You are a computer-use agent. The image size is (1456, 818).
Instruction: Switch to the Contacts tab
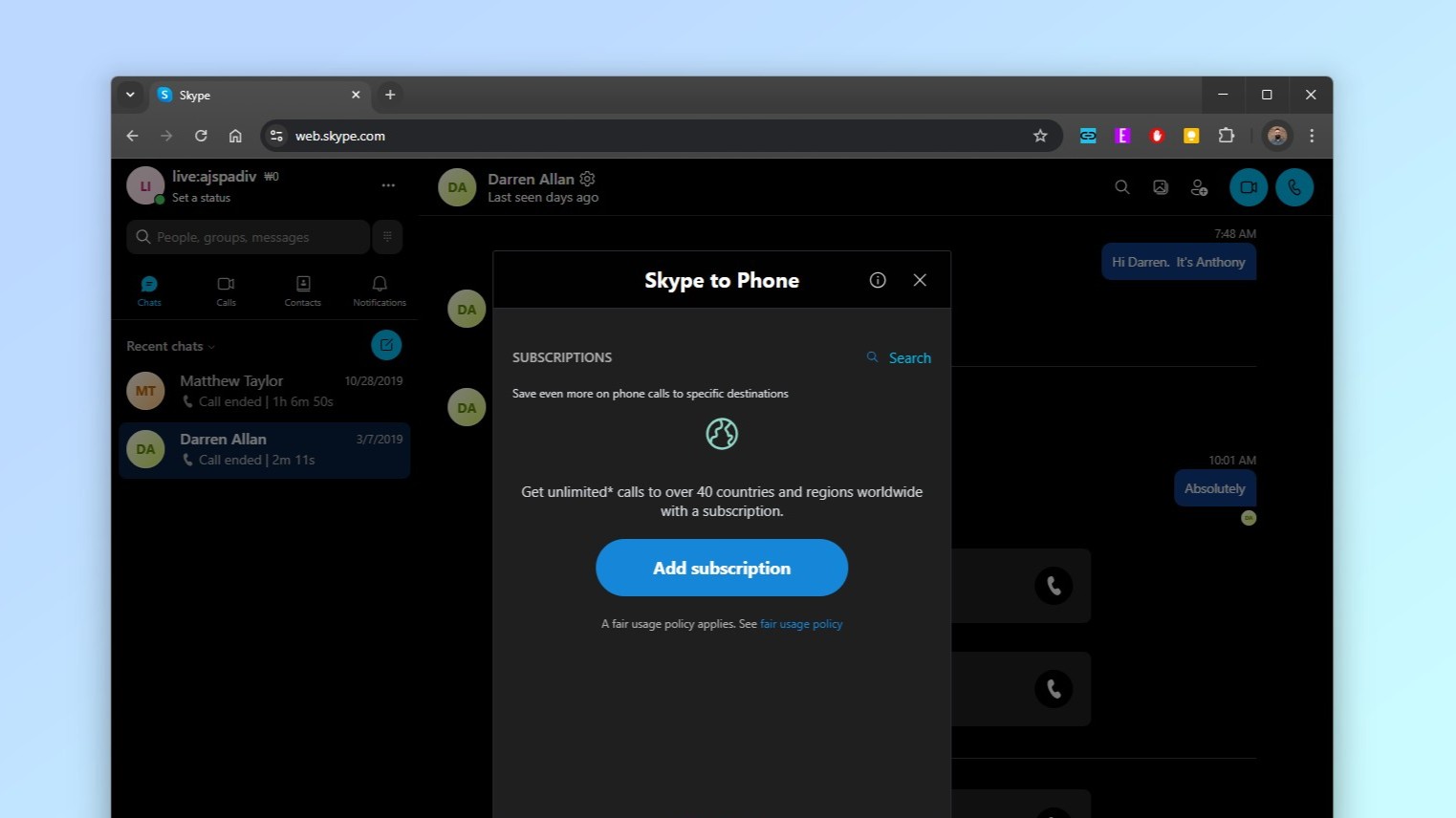point(302,291)
